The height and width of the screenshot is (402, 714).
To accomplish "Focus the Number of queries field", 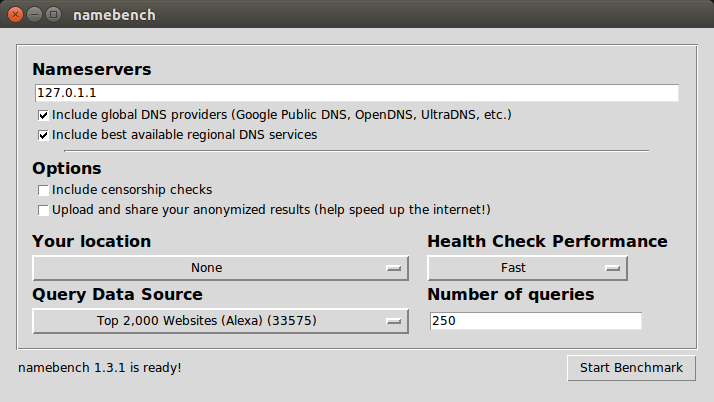I will [x=535, y=321].
